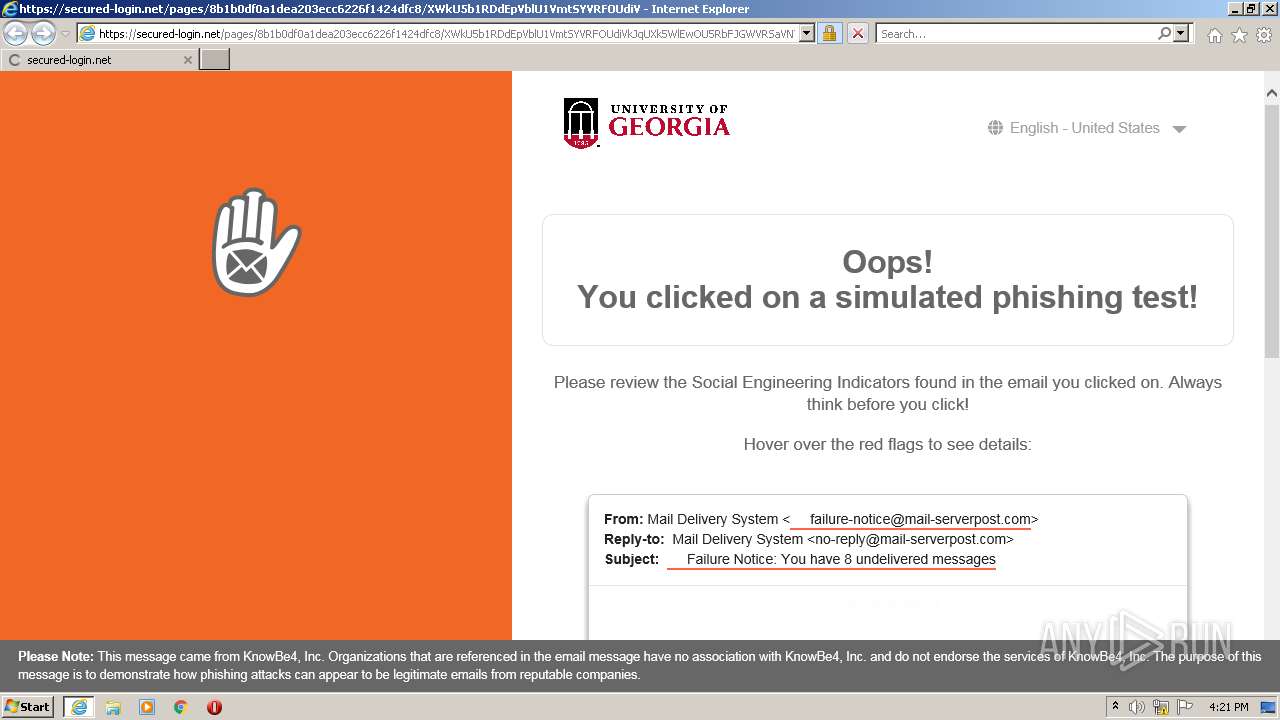
Task: Click the vertical scrollbar thumb
Action: (1272, 230)
